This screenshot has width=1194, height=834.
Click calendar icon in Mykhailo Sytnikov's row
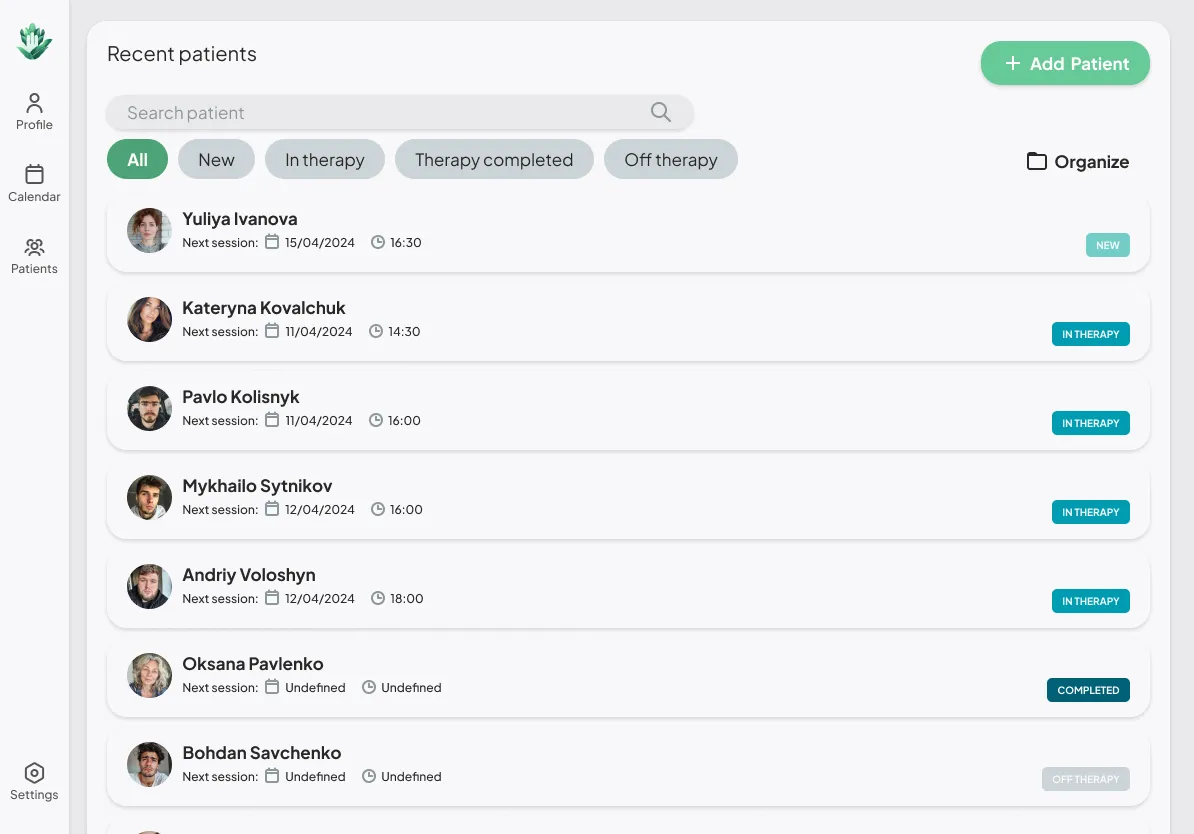coord(272,509)
